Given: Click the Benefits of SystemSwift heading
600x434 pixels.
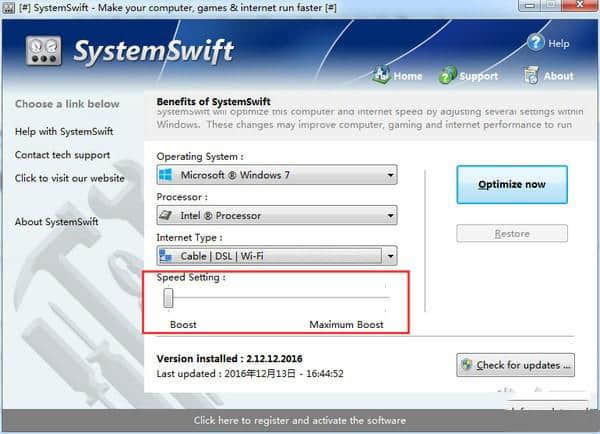Looking at the screenshot, I should pos(214,102).
